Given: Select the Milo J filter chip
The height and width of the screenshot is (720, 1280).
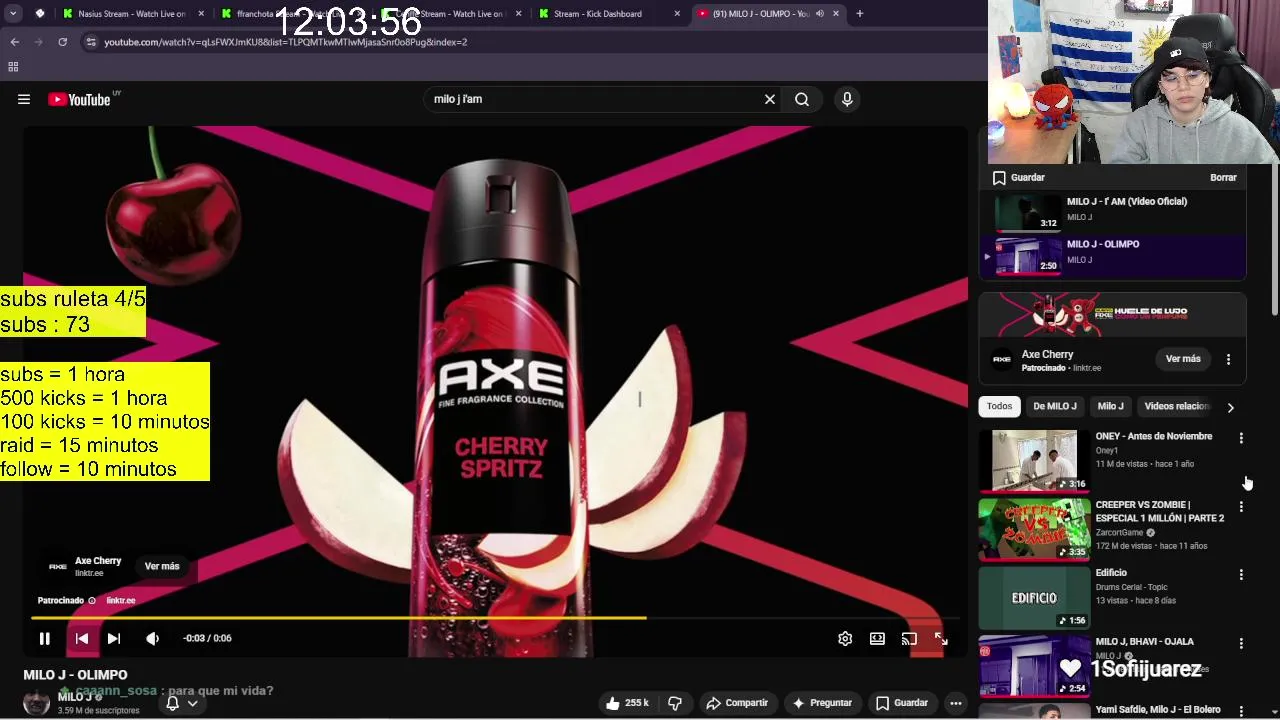Looking at the screenshot, I should [x=1110, y=406].
